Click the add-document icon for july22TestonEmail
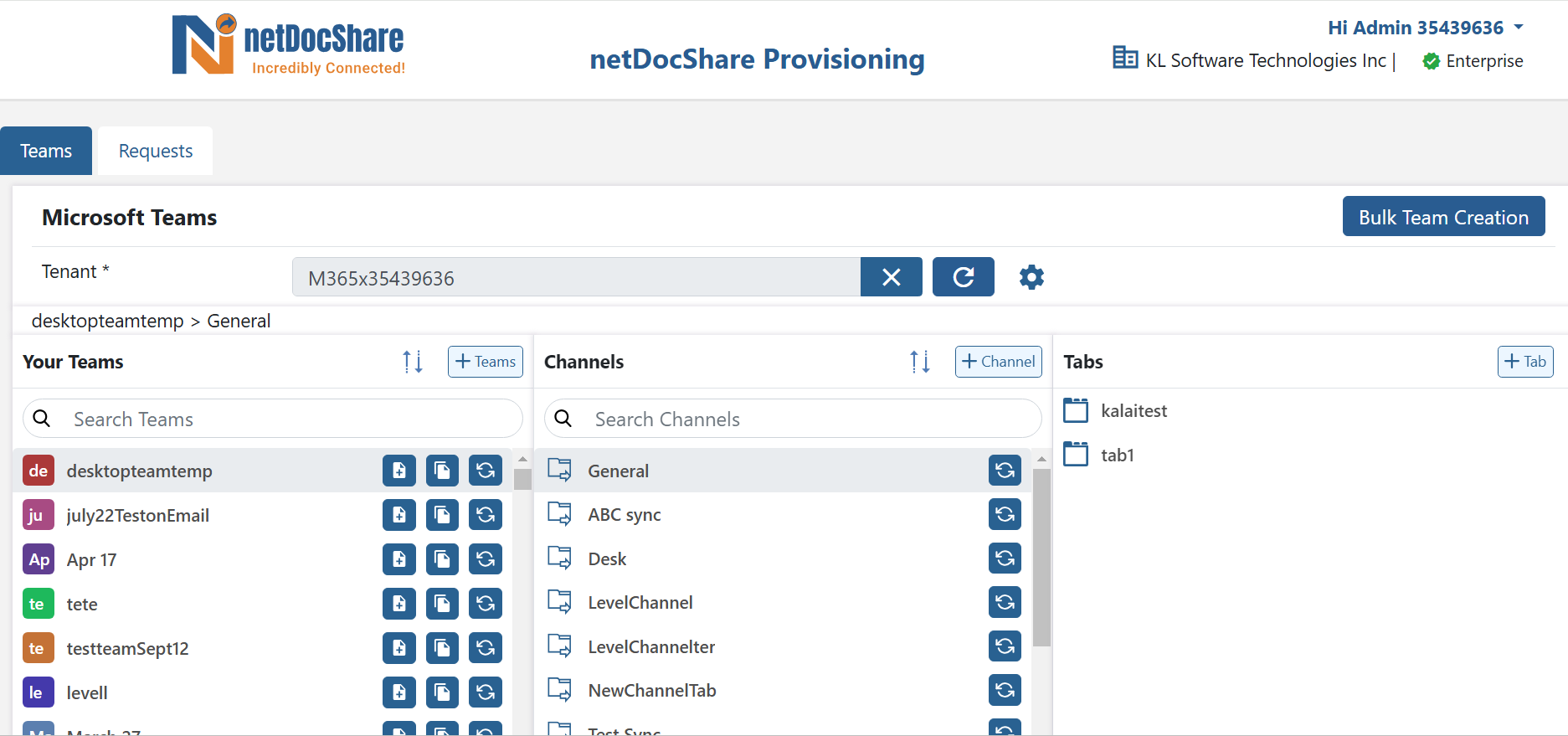This screenshot has height=736, width=1568. tap(399, 515)
